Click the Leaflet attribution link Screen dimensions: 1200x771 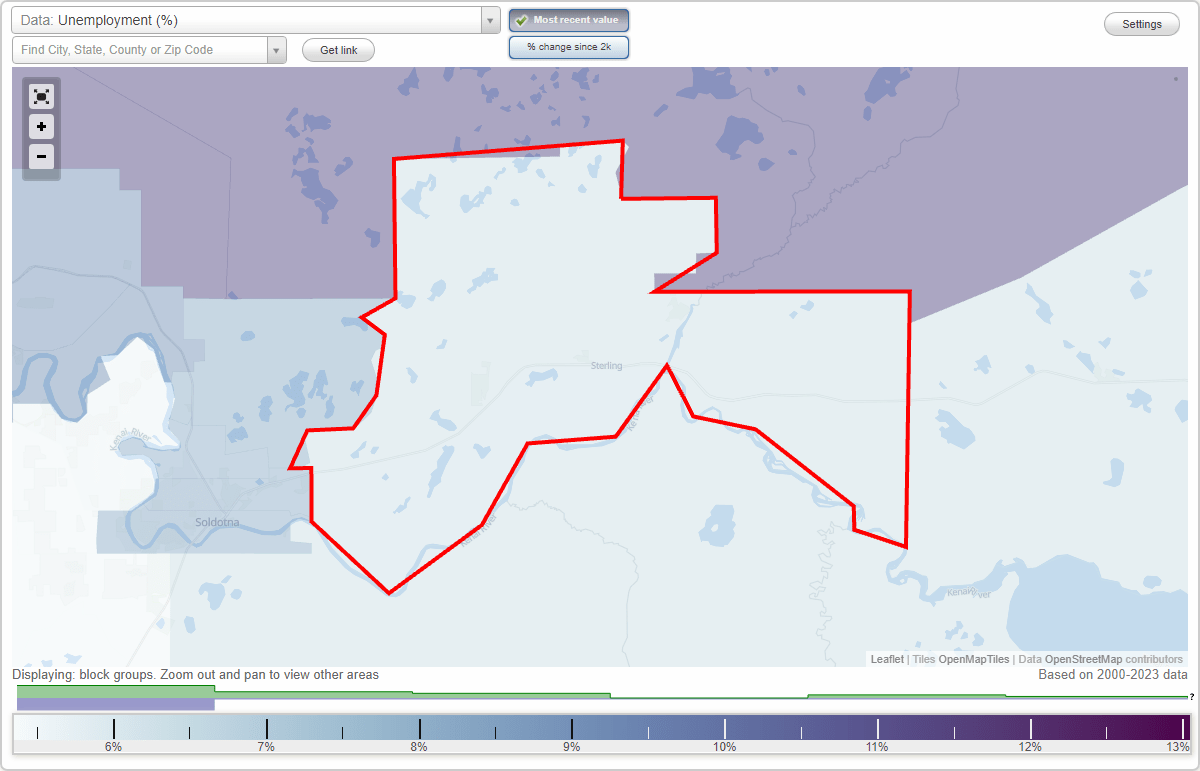point(886,659)
